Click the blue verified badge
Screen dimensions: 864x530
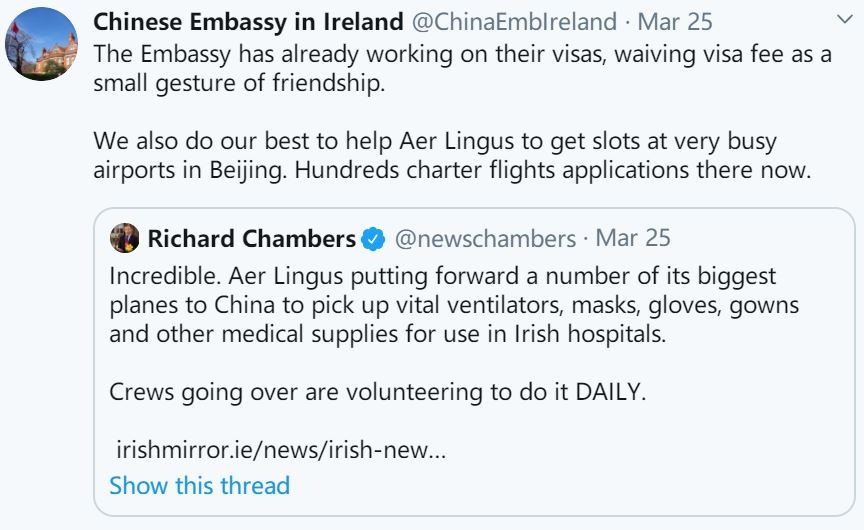tap(373, 240)
